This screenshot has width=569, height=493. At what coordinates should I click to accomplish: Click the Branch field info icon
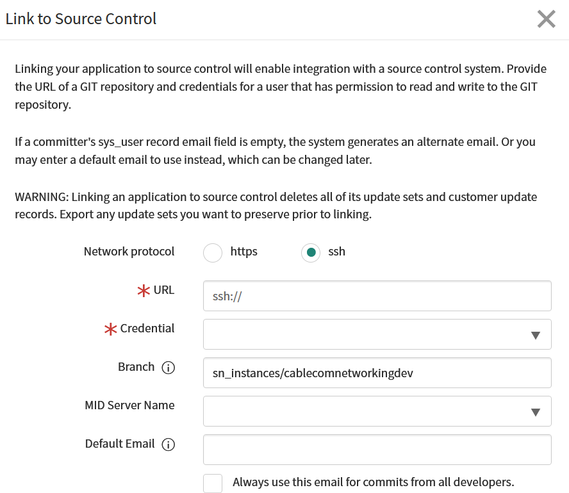[168, 367]
